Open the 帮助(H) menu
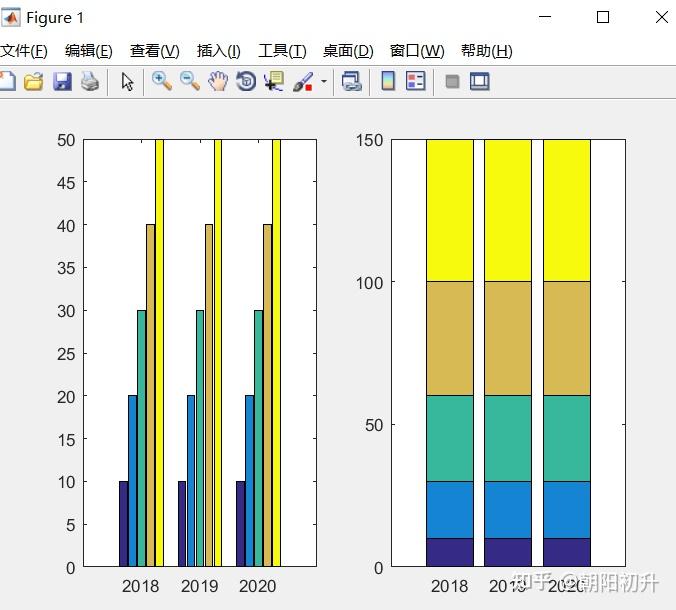 pos(487,51)
